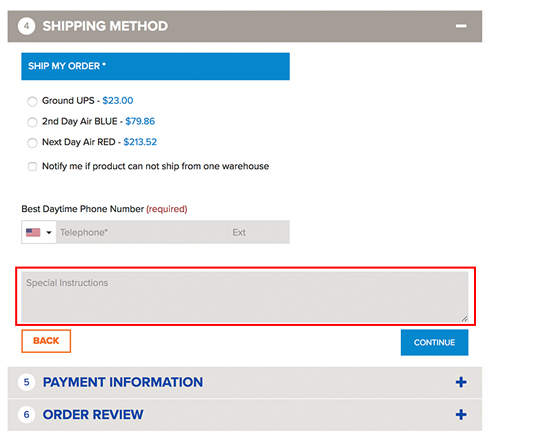Open the Payment Information section header
The image size is (539, 446).
[x=245, y=382]
